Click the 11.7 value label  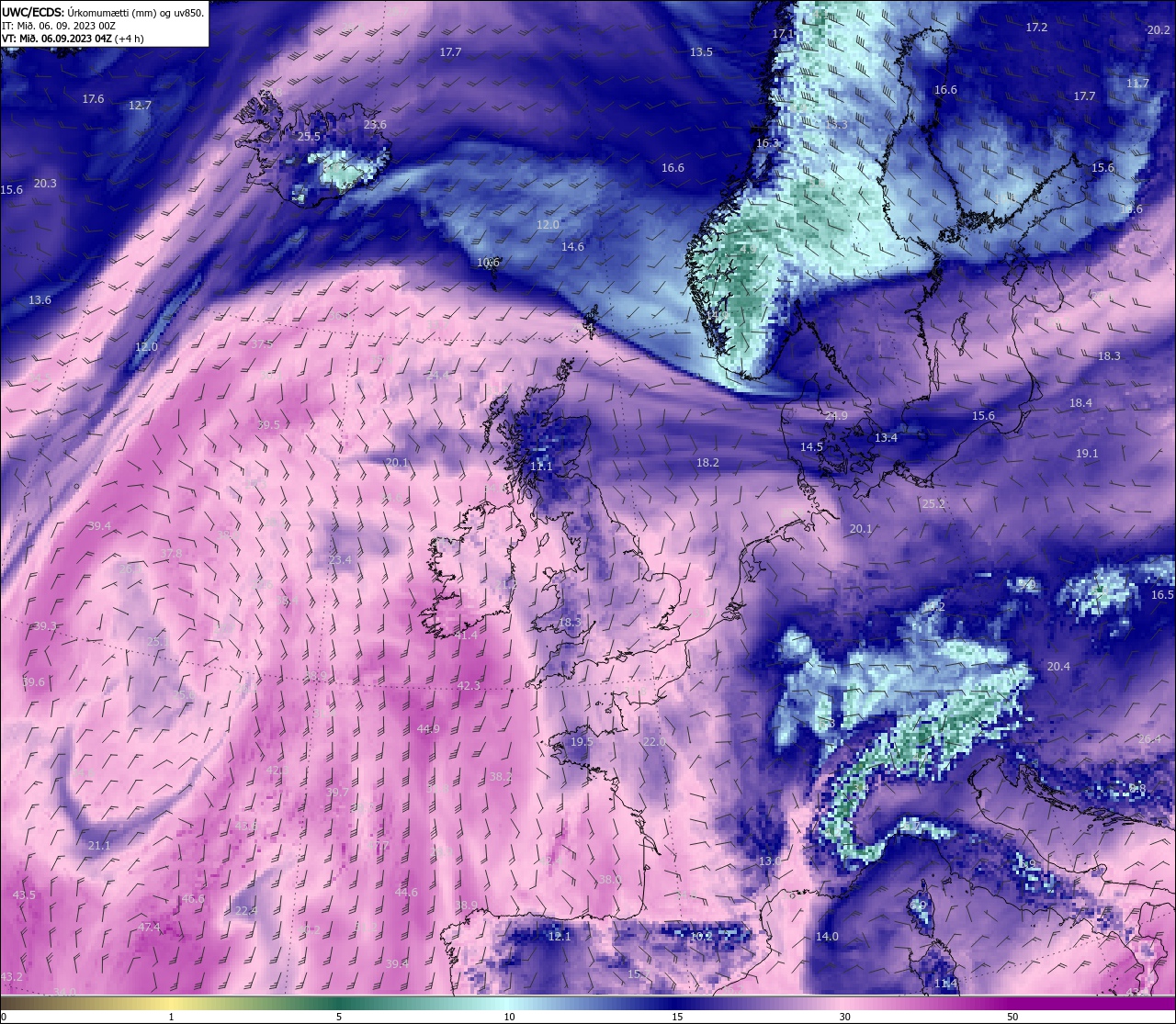[x=1137, y=84]
